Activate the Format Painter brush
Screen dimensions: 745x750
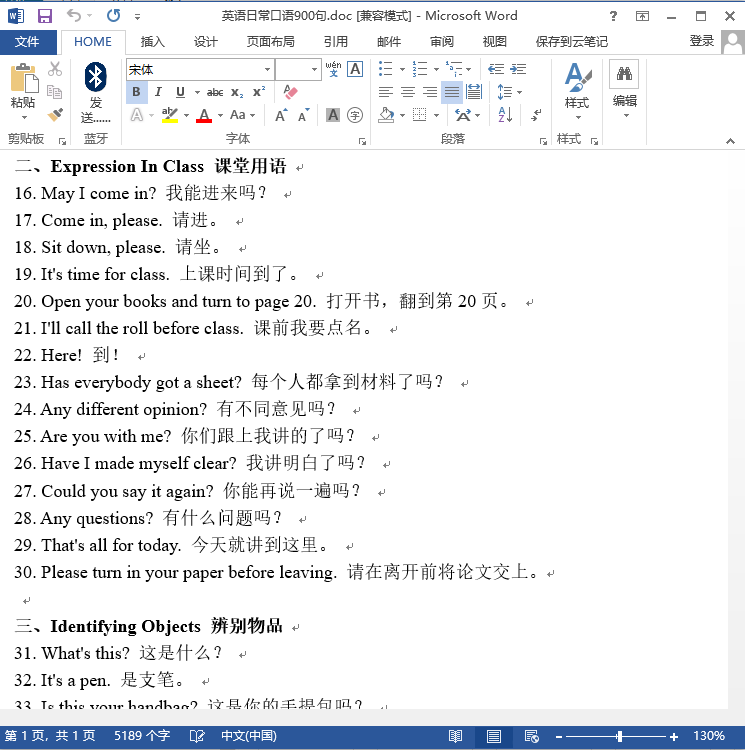click(x=55, y=115)
